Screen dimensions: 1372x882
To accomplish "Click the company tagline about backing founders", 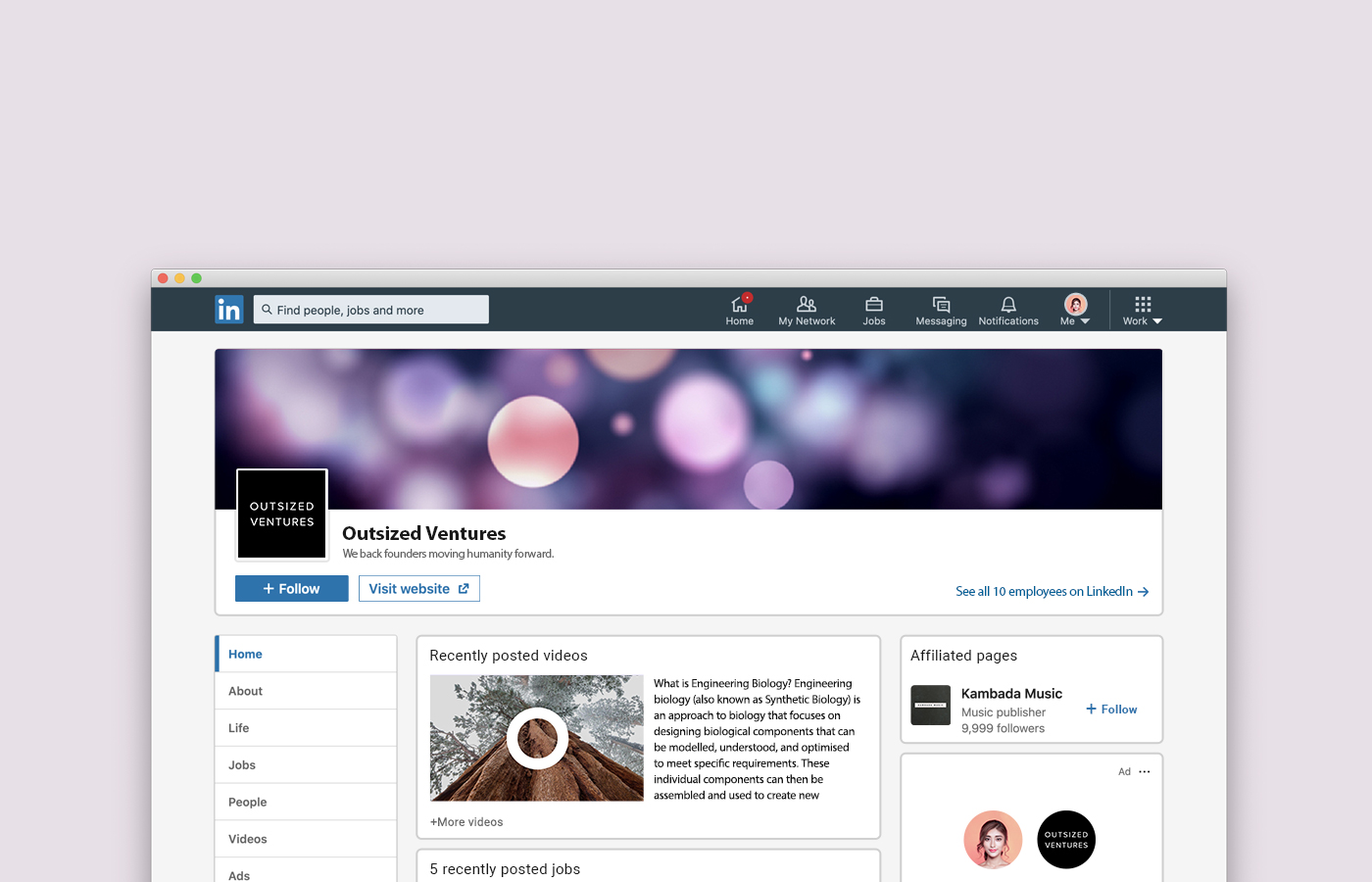I will click(x=448, y=554).
